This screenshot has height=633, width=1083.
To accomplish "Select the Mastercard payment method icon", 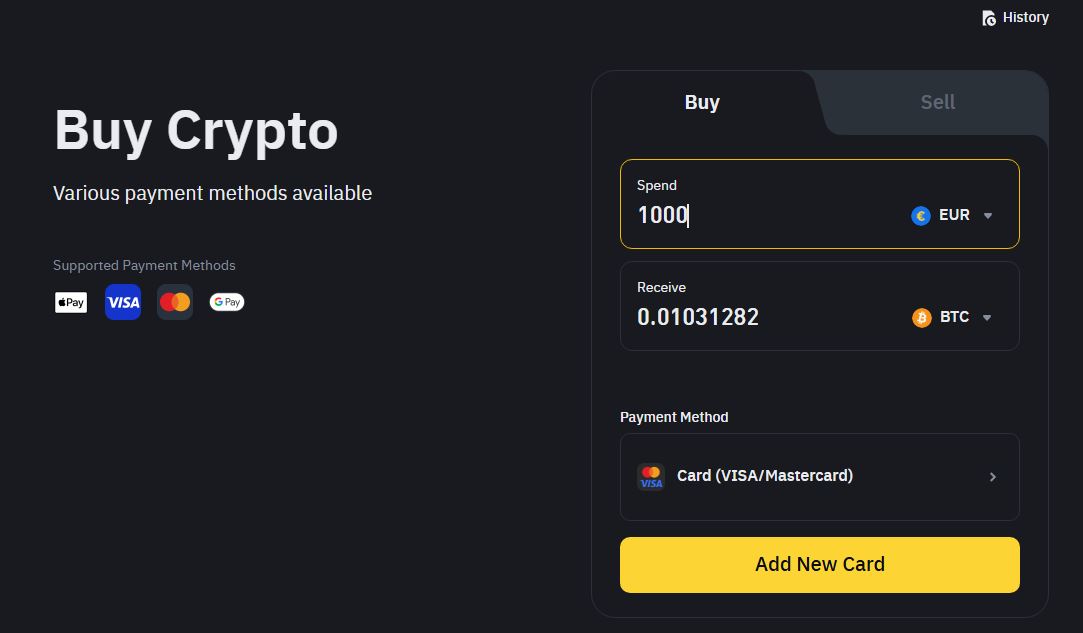I will pyautogui.click(x=174, y=301).
